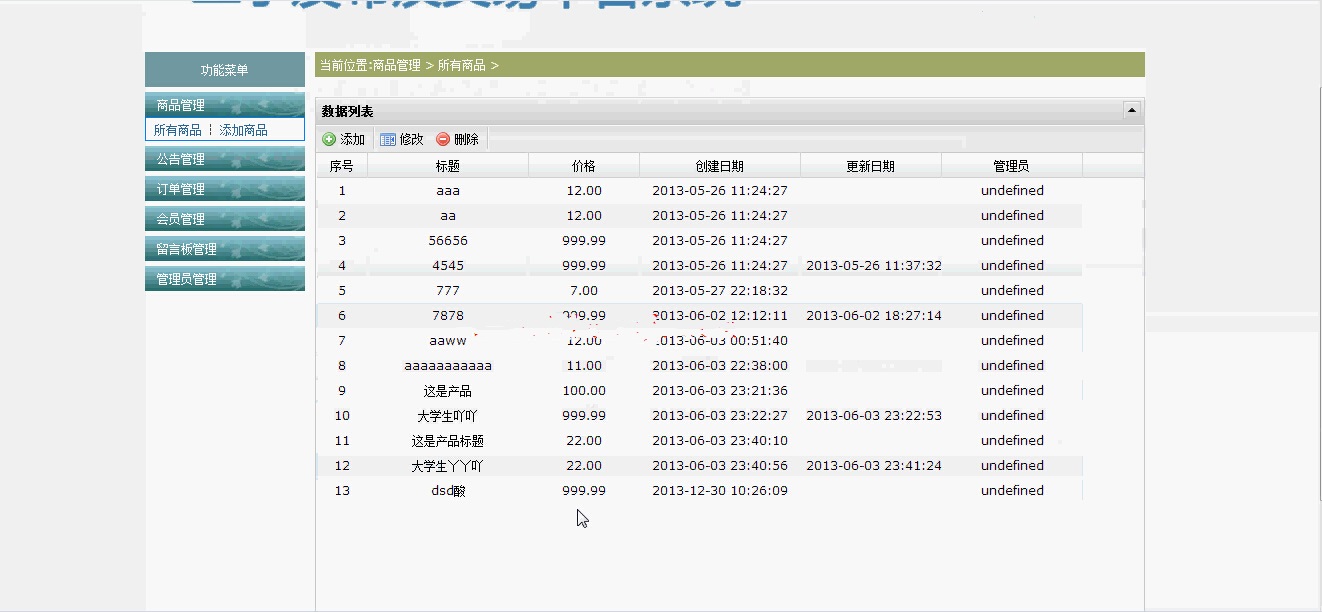The height and width of the screenshot is (612, 1322).
Task: Select the row titled aaa
Action: [699, 190]
